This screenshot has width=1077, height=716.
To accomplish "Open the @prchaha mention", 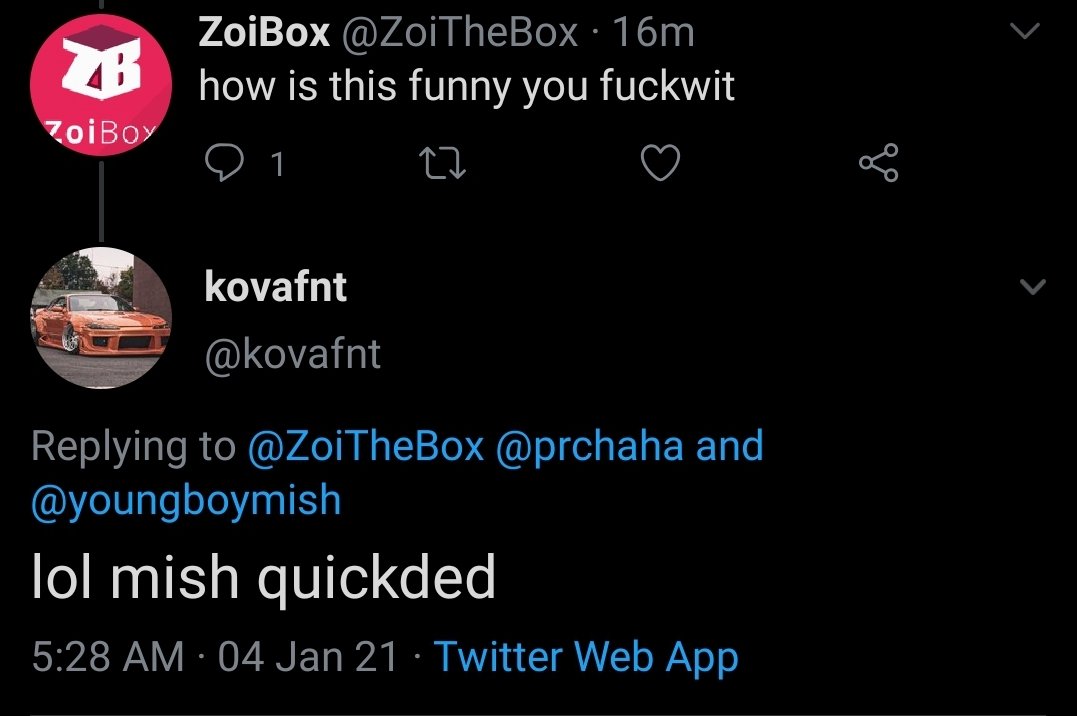I will (590, 446).
